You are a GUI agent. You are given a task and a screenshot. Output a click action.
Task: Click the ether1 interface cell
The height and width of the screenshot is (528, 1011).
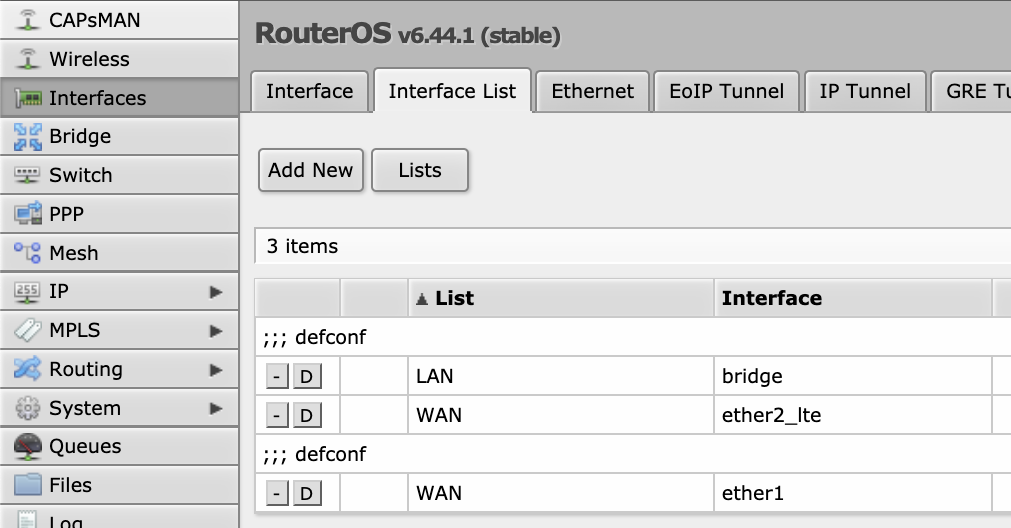point(852,493)
